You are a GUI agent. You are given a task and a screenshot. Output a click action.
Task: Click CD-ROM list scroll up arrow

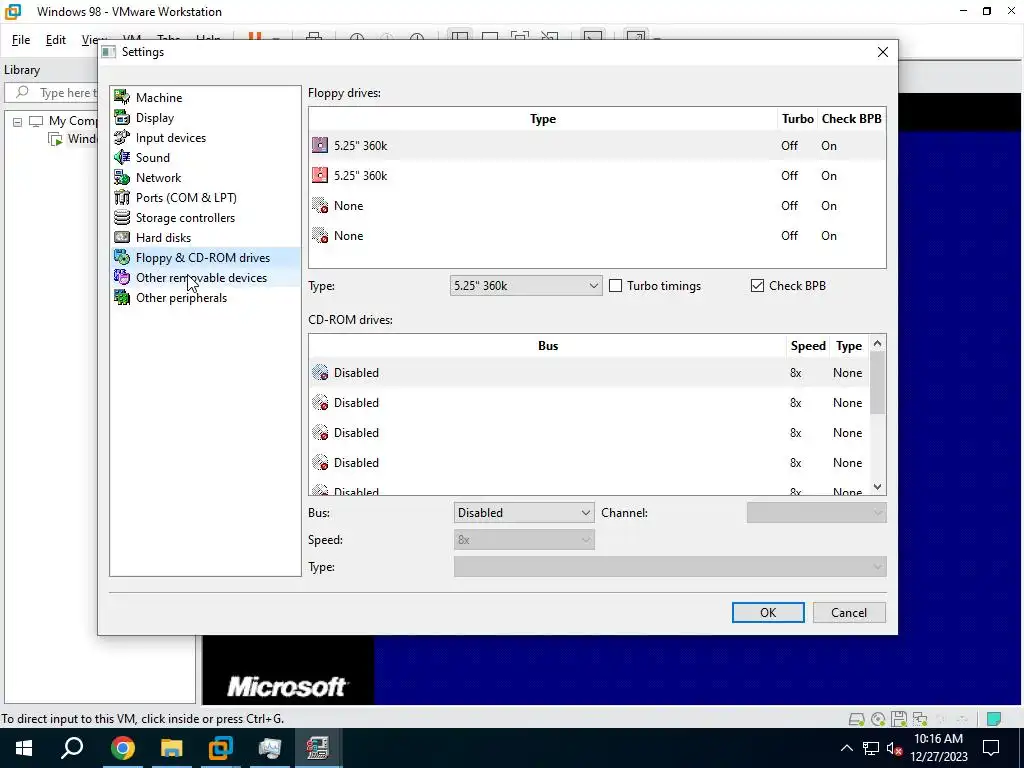pos(878,344)
